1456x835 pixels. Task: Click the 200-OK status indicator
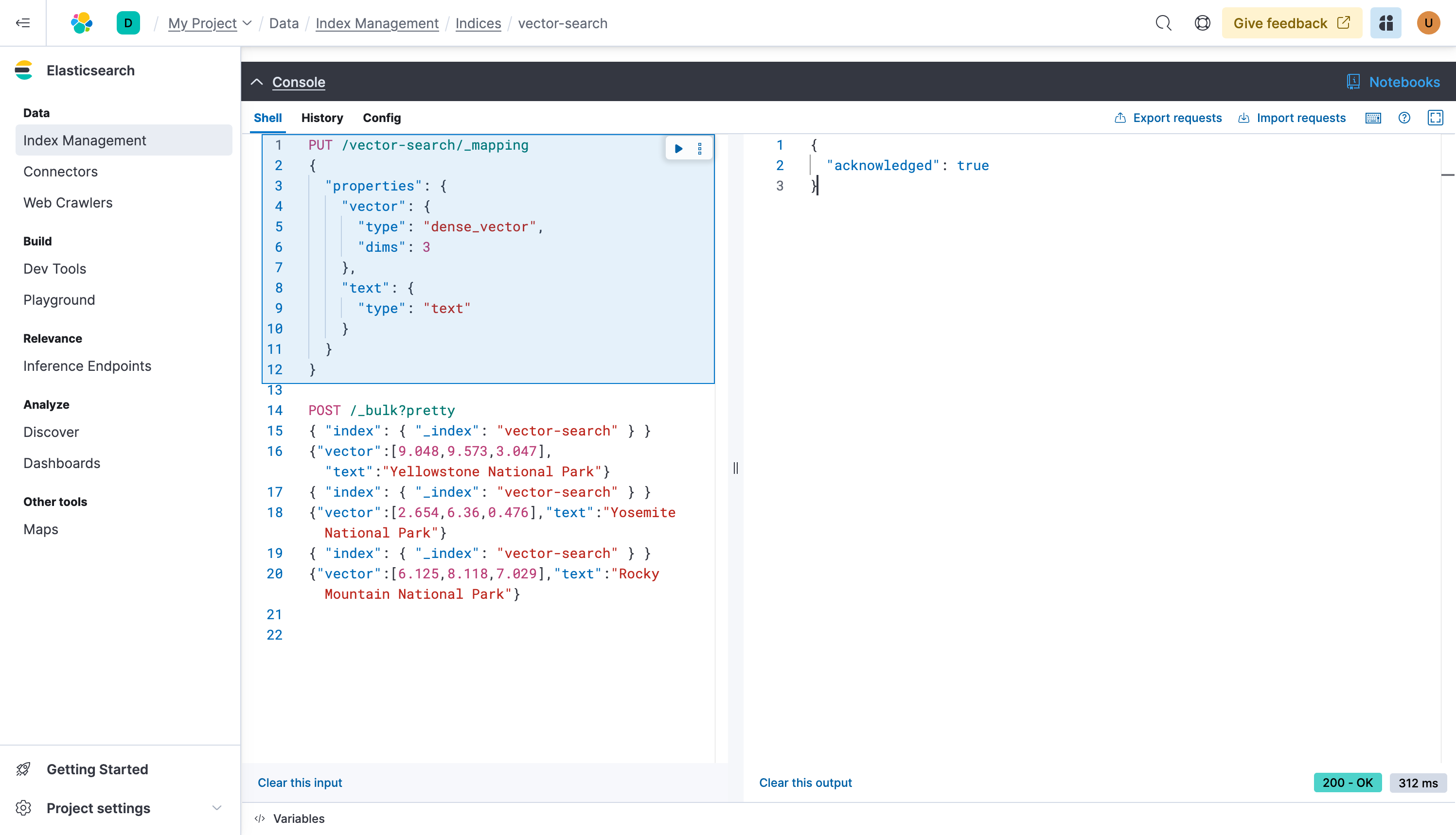1347,782
